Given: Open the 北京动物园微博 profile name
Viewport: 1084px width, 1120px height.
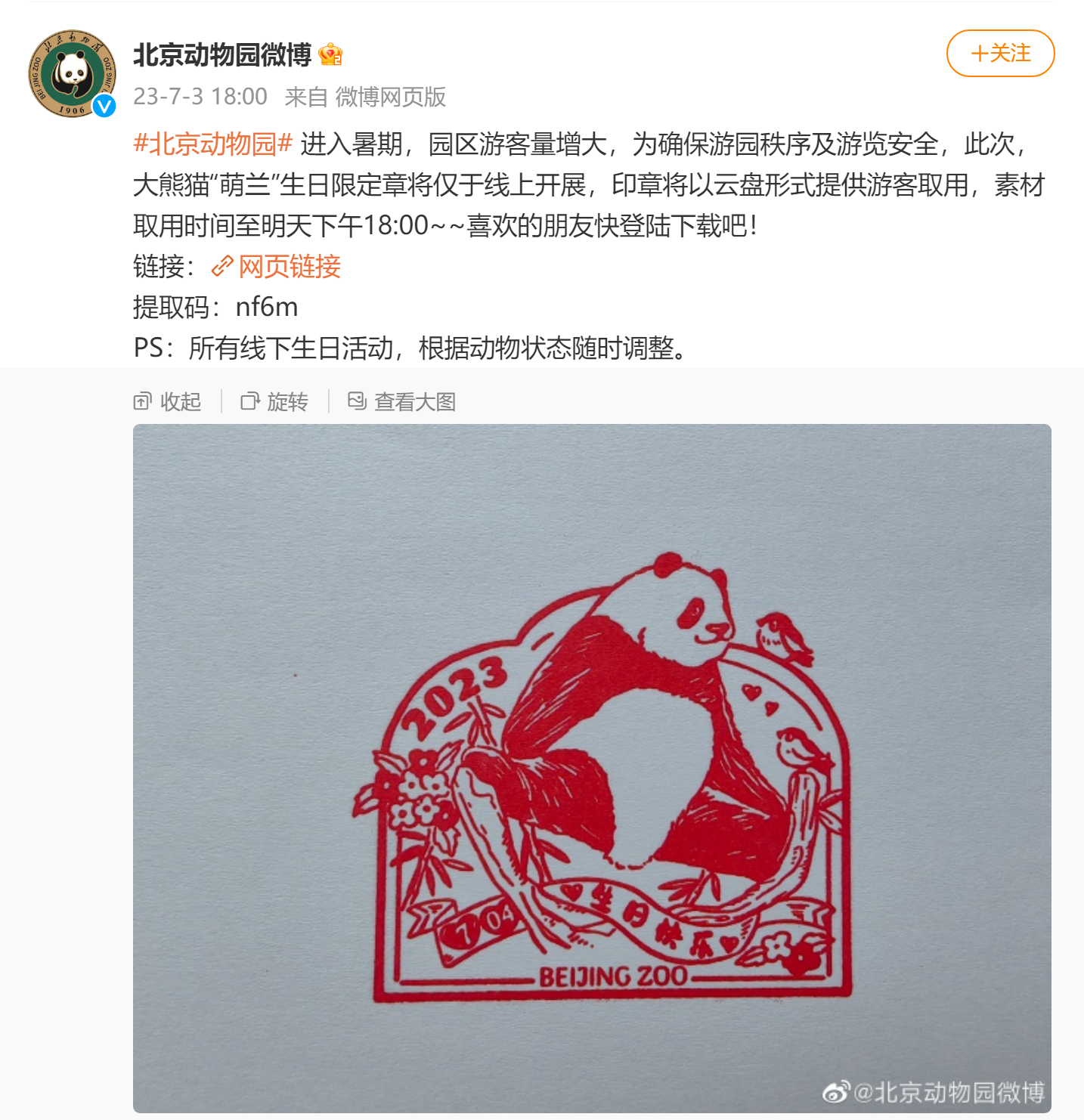Looking at the screenshot, I should point(222,54).
